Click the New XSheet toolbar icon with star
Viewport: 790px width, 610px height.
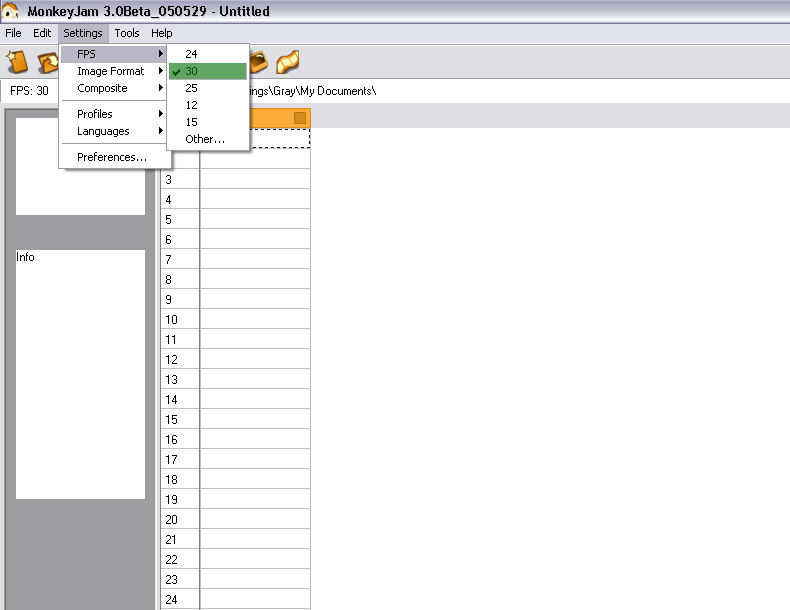tap(17, 62)
